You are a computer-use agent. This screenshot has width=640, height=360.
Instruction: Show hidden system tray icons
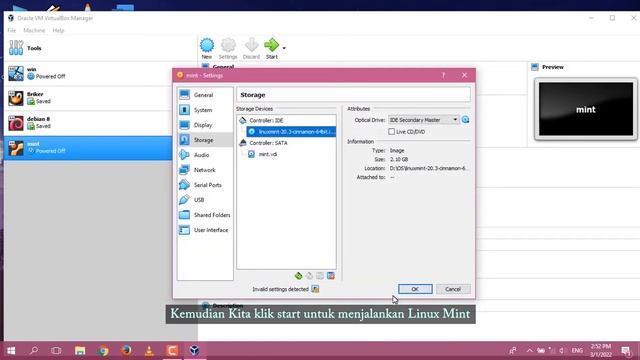click(529, 351)
